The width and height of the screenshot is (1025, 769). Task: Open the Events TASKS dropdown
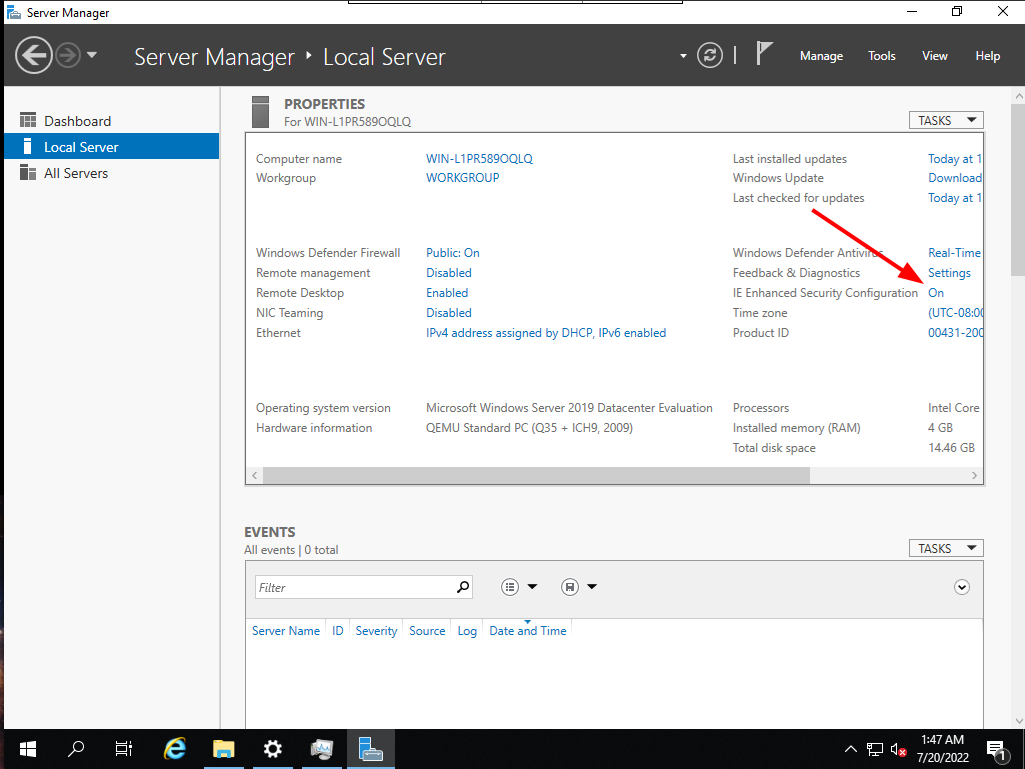tap(946, 548)
